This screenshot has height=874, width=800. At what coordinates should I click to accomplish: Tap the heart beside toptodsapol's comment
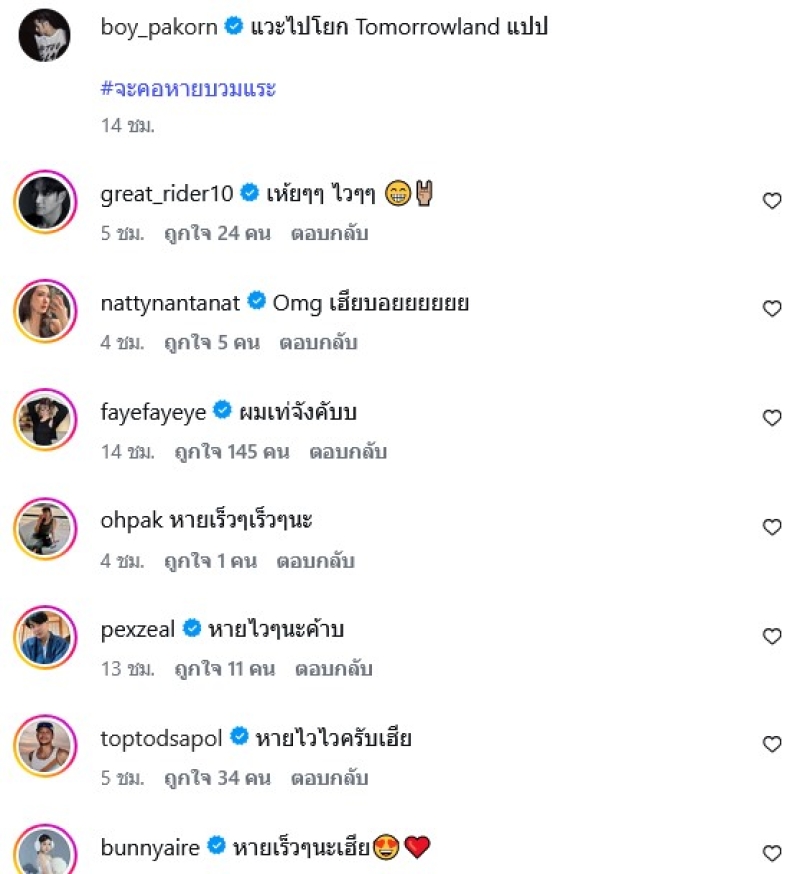772,745
